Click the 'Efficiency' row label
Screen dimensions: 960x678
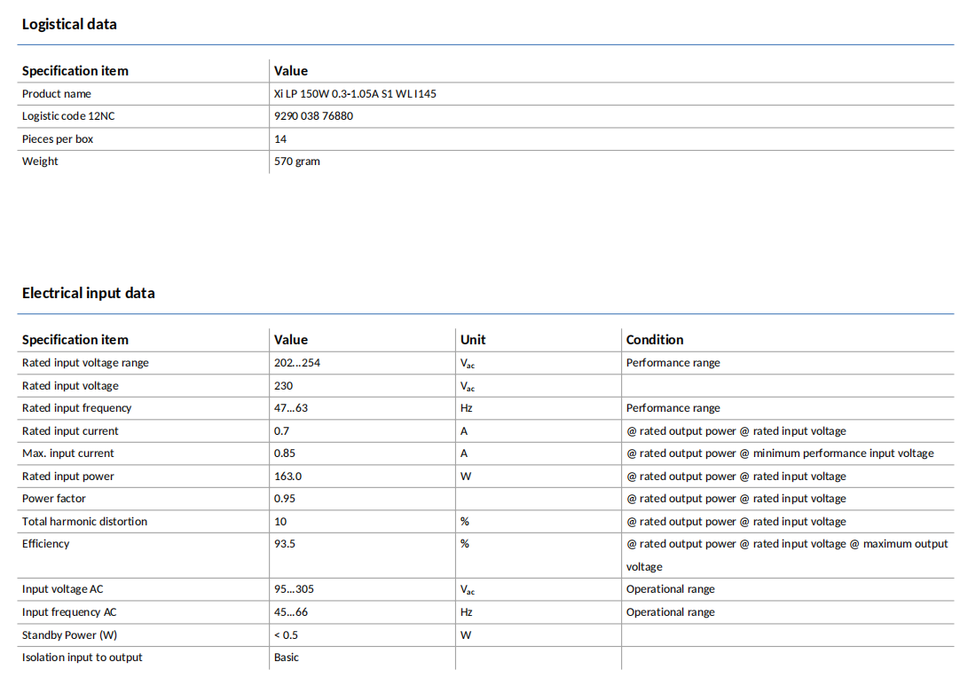pyautogui.click(x=45, y=544)
